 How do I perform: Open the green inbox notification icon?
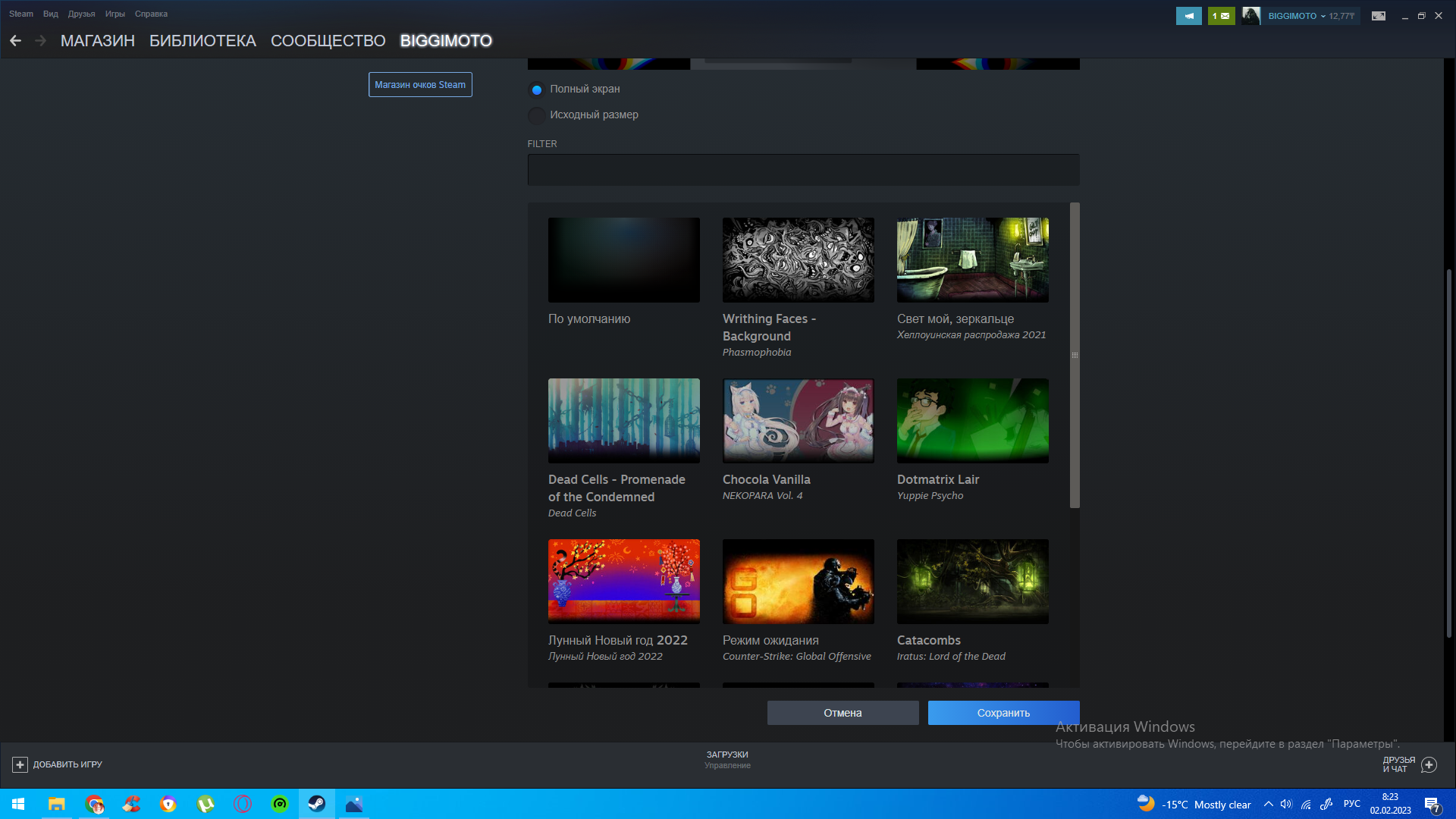pos(1221,16)
